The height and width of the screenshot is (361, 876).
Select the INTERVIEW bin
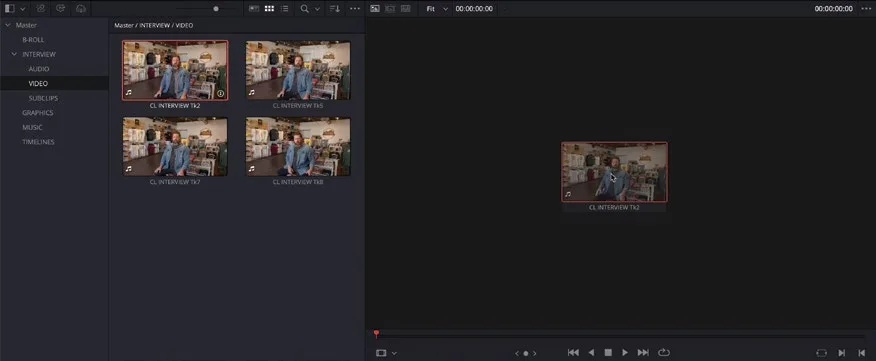click(x=39, y=54)
